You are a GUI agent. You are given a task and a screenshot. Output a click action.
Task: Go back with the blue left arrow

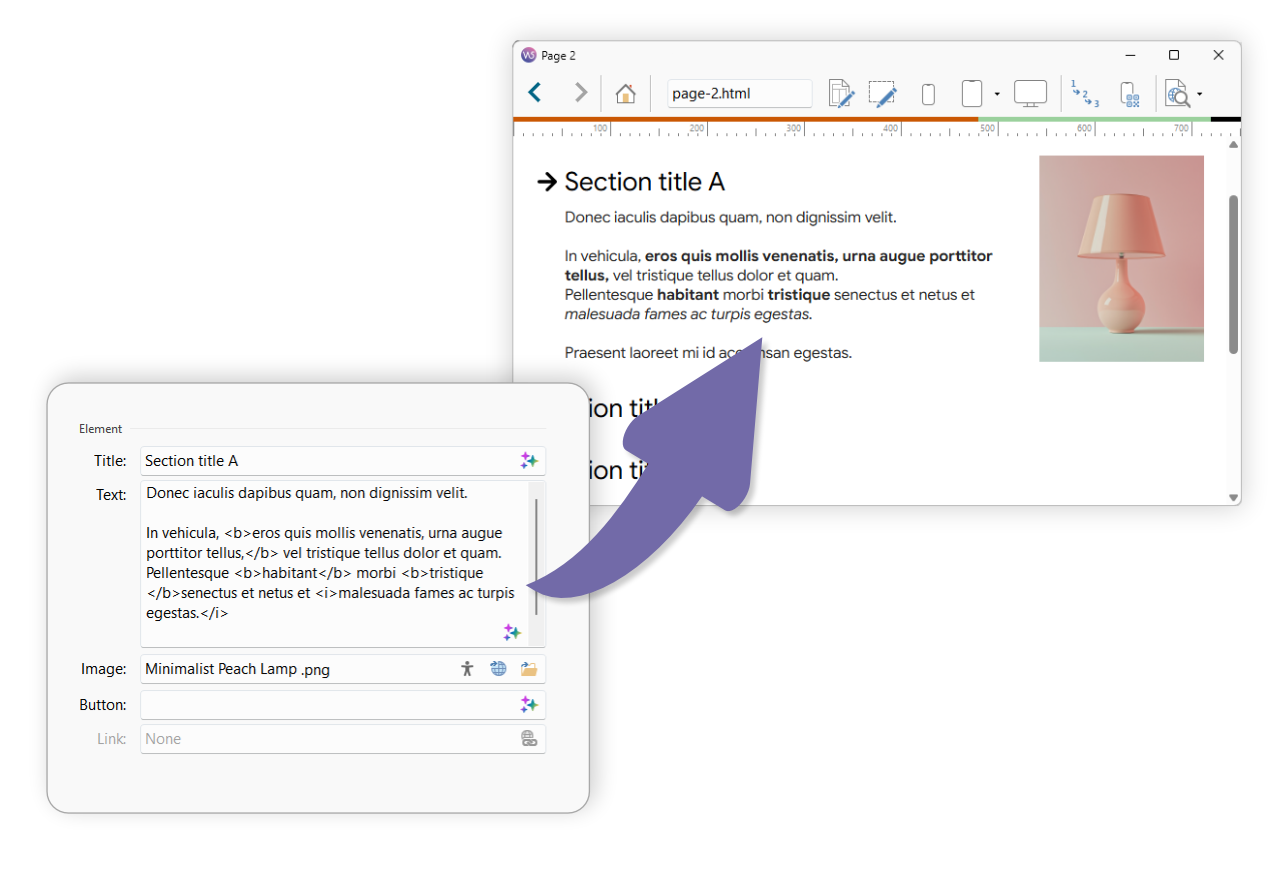[535, 93]
